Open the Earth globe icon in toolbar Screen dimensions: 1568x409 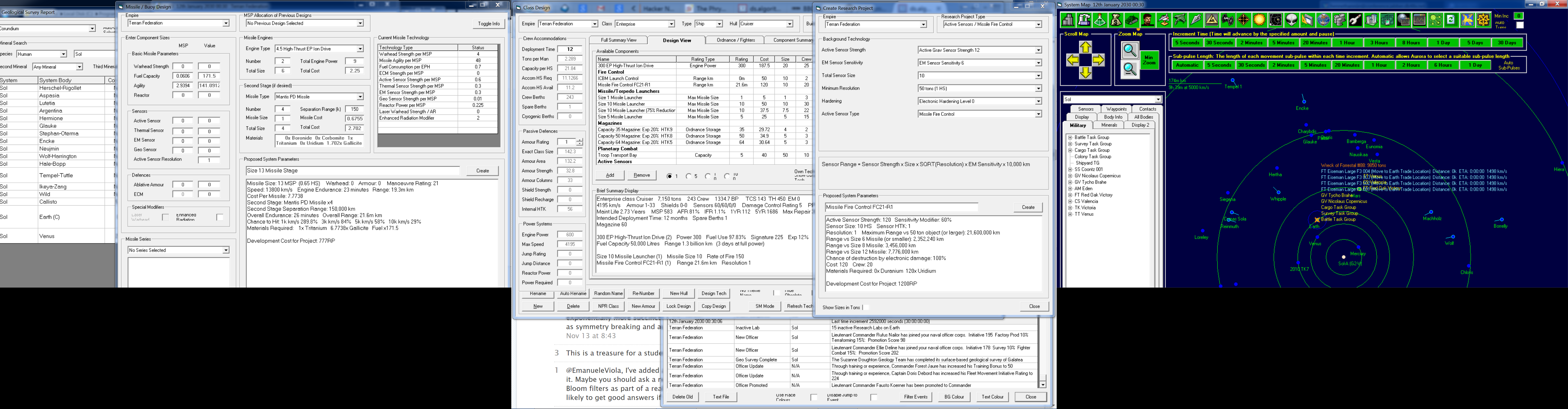pyautogui.click(x=1323, y=19)
